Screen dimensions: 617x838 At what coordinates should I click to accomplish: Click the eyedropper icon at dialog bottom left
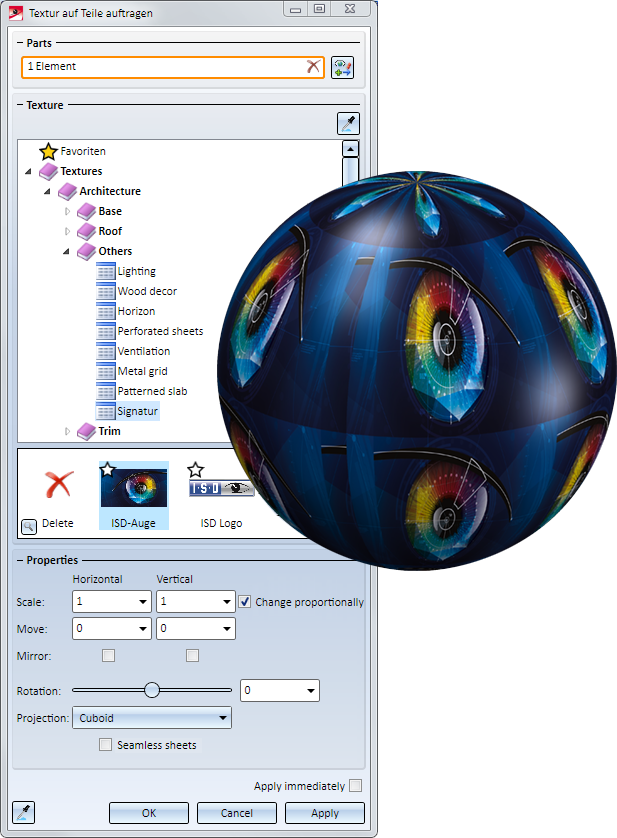click(x=23, y=811)
